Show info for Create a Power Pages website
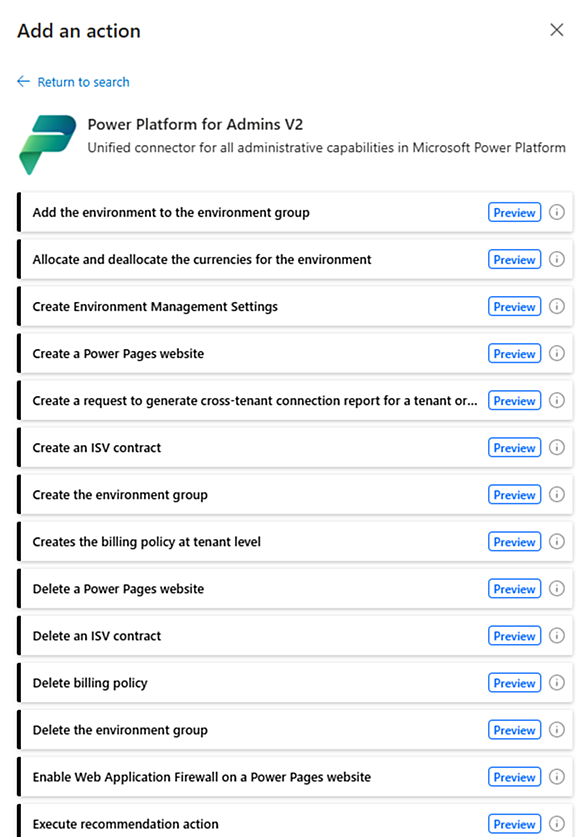Screen dimensions: 586x837 pos(557,353)
